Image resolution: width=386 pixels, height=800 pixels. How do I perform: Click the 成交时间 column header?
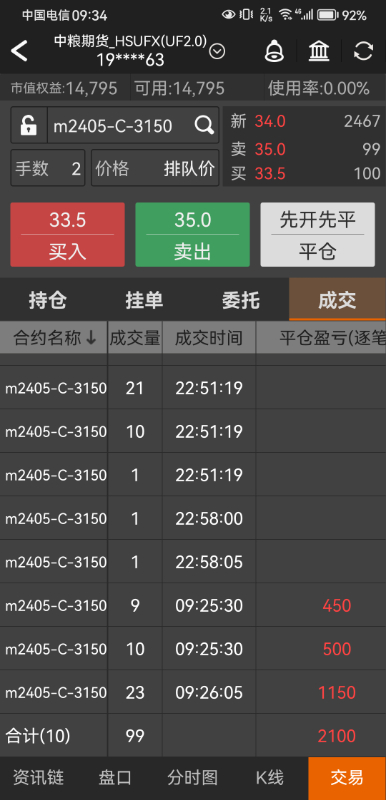point(209,338)
